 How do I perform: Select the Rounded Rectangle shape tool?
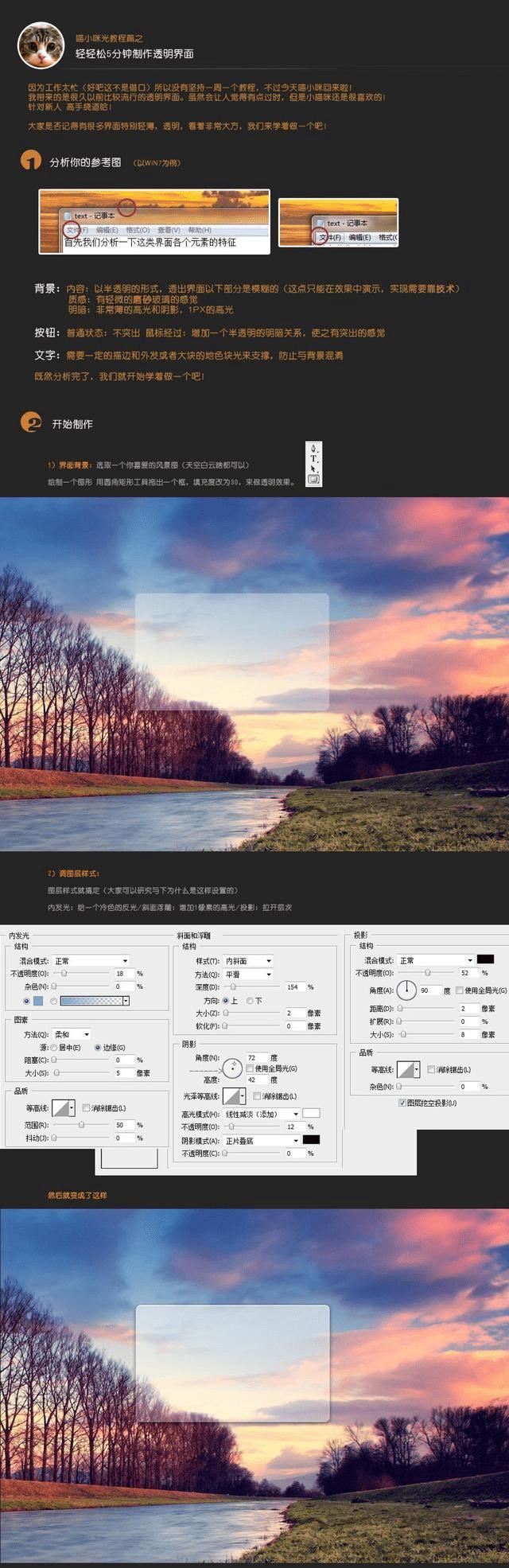coord(313,479)
